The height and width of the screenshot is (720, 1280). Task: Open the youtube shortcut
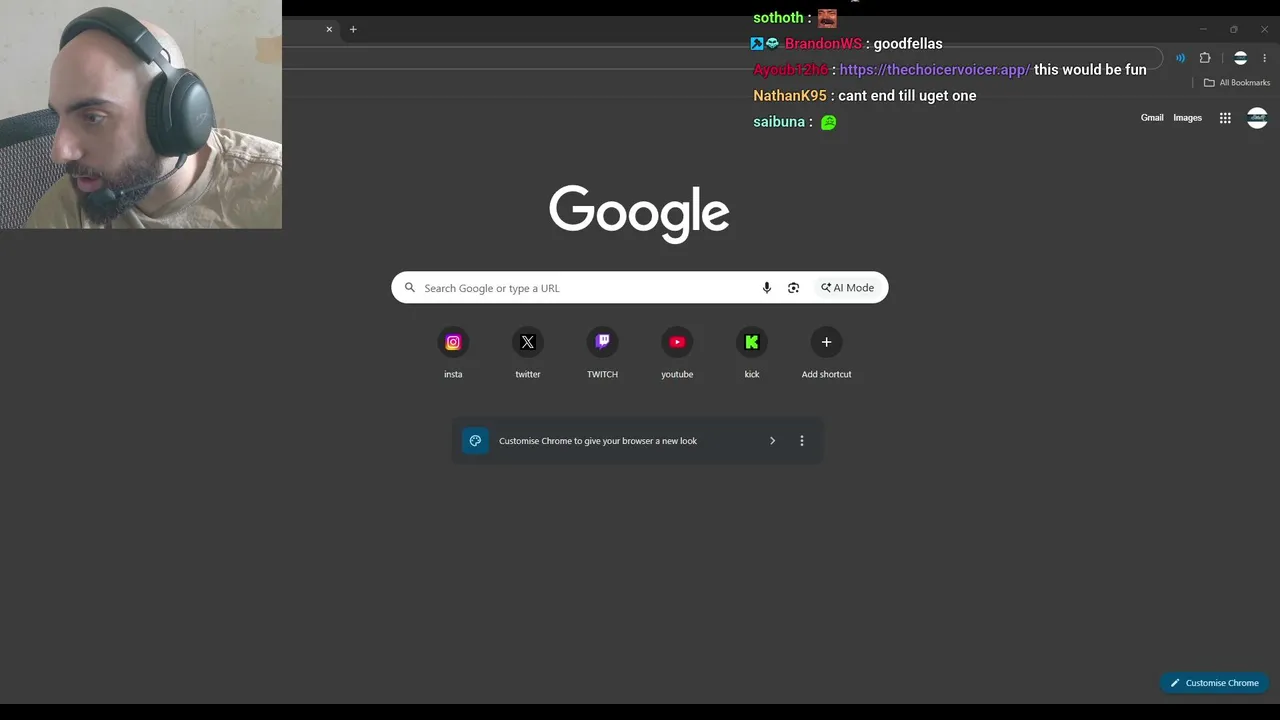coord(677,353)
